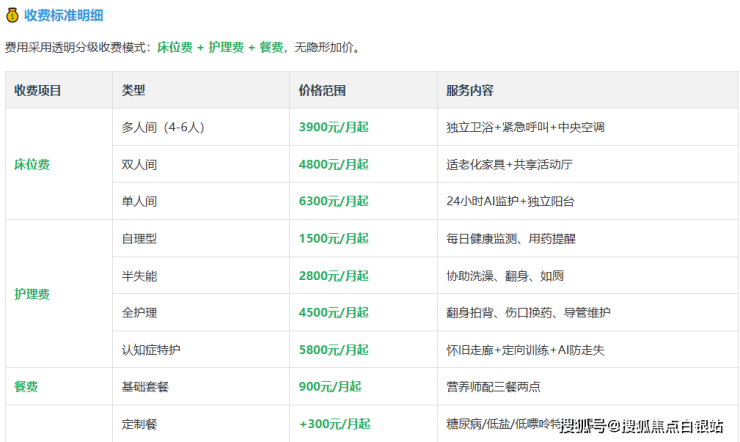740x442 pixels.
Task: Click the 搜狐号@搜狐焦点白银站 watermark
Action: [x=641, y=426]
